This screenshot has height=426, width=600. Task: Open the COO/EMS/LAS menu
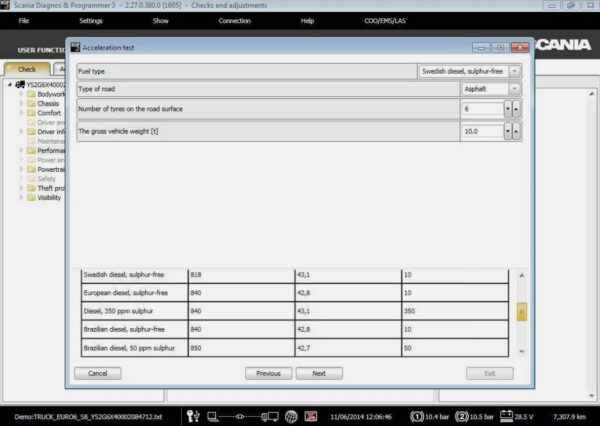[385, 21]
